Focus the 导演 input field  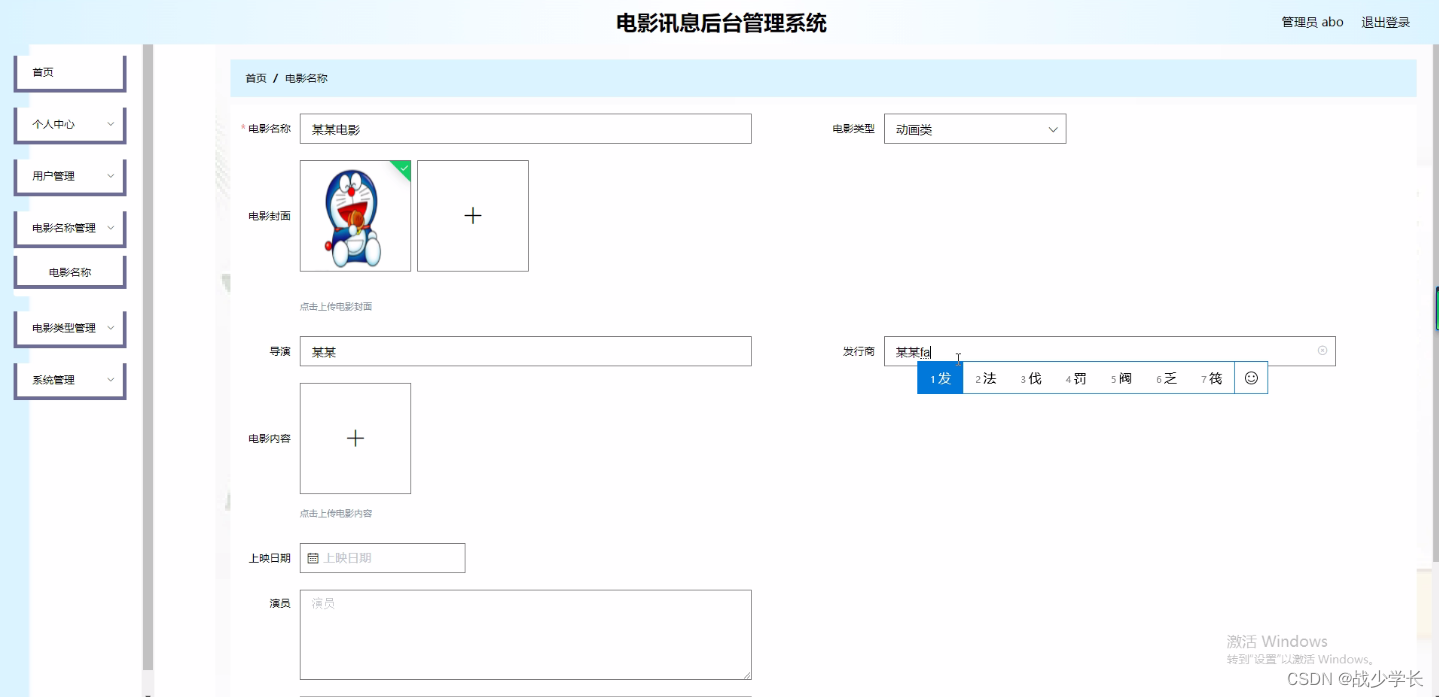(525, 351)
